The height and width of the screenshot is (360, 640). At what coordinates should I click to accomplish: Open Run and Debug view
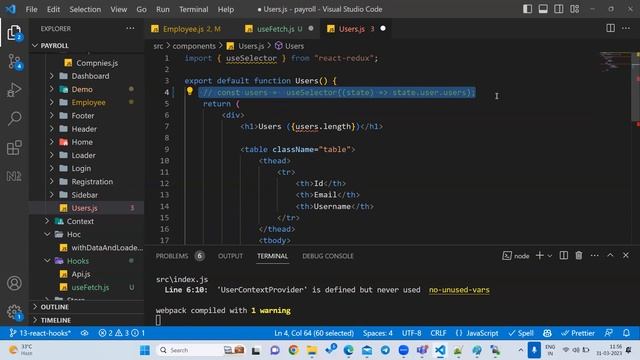[14, 90]
